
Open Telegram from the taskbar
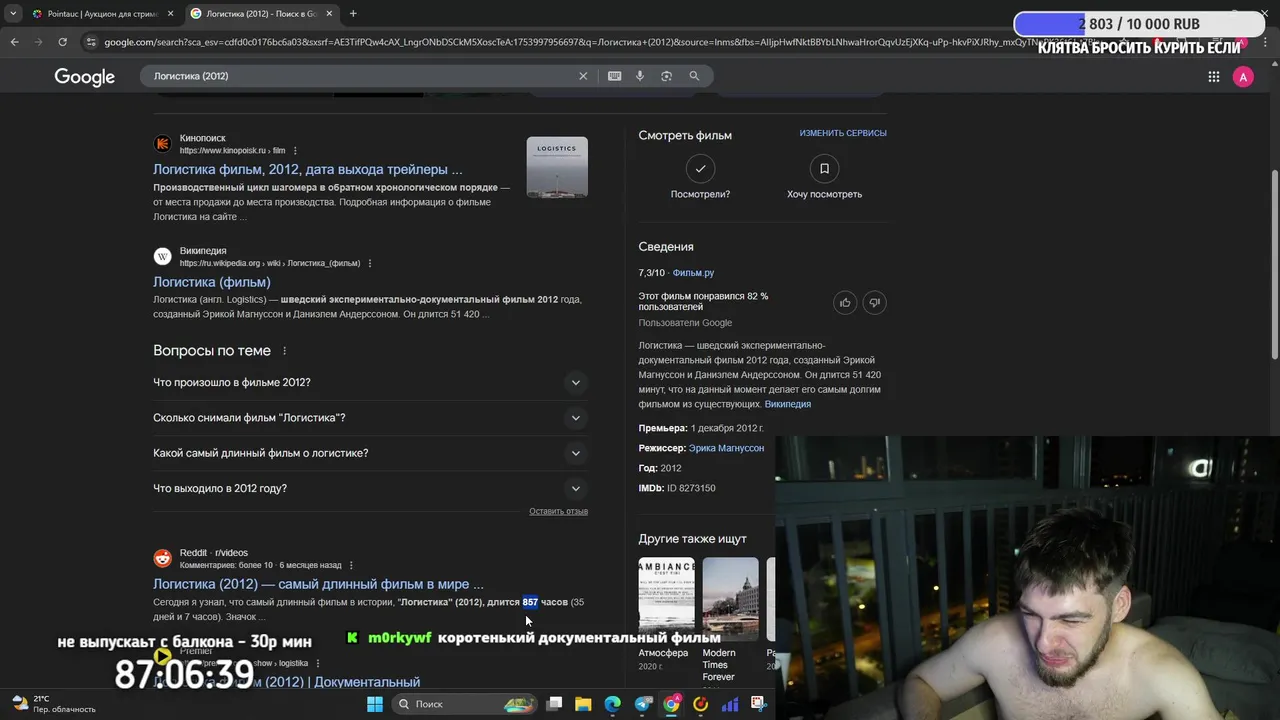(x=643, y=704)
